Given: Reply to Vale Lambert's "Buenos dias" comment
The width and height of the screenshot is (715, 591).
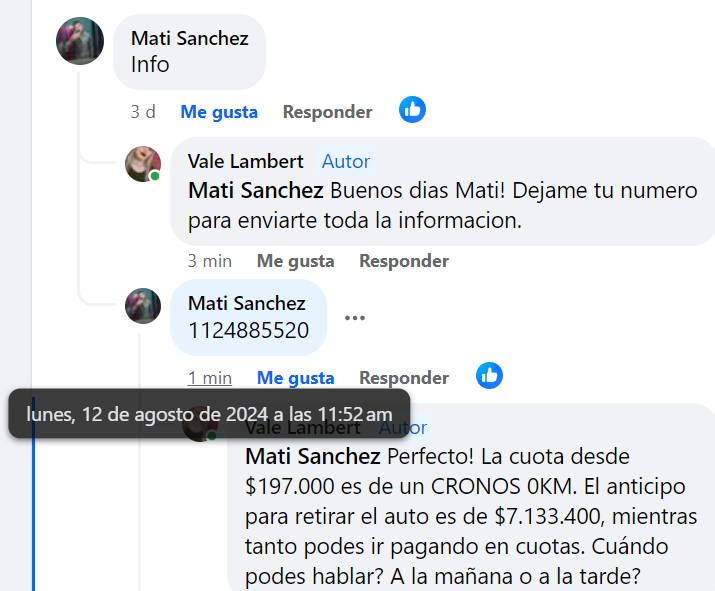Looking at the screenshot, I should [x=404, y=261].
